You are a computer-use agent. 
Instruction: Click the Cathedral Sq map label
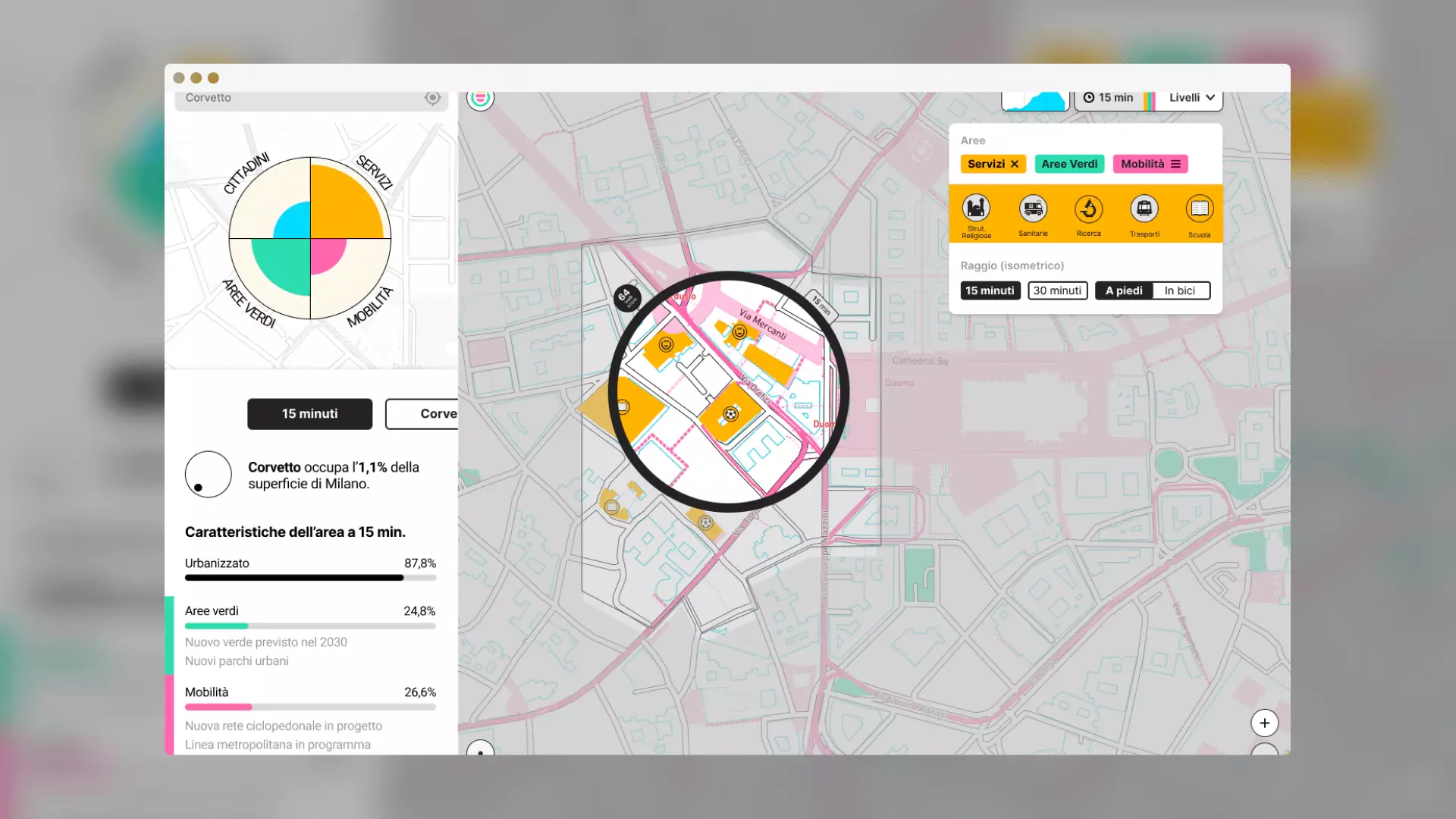[x=920, y=361]
